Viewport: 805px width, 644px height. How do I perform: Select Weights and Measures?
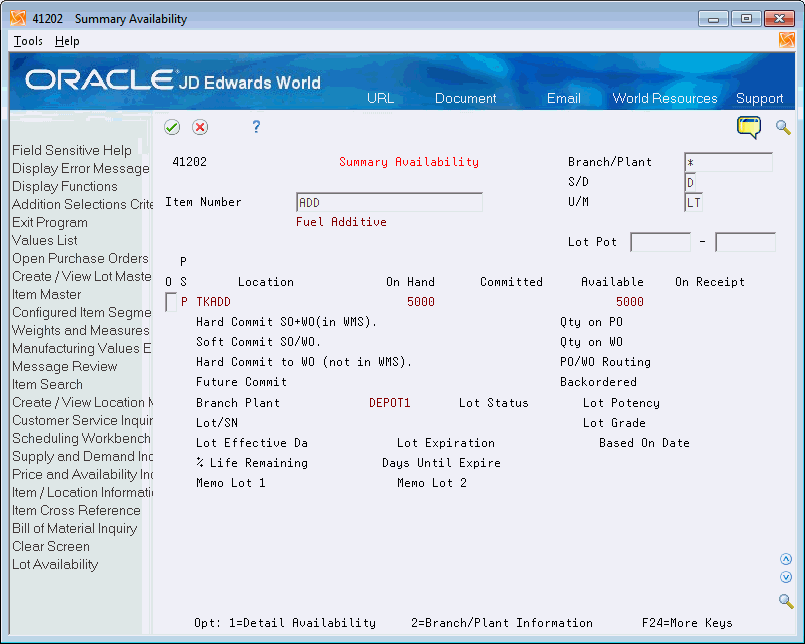coord(81,330)
